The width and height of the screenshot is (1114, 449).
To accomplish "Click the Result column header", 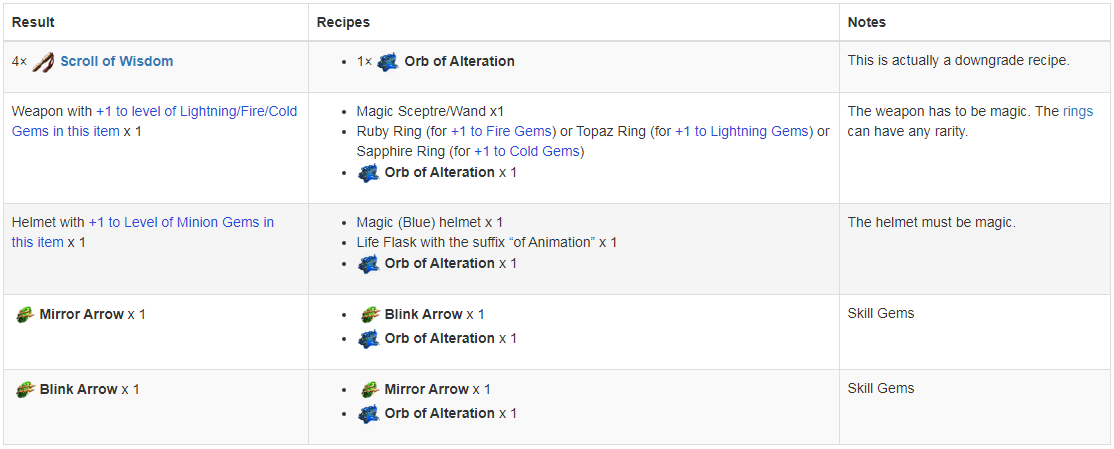I will click(x=33, y=23).
